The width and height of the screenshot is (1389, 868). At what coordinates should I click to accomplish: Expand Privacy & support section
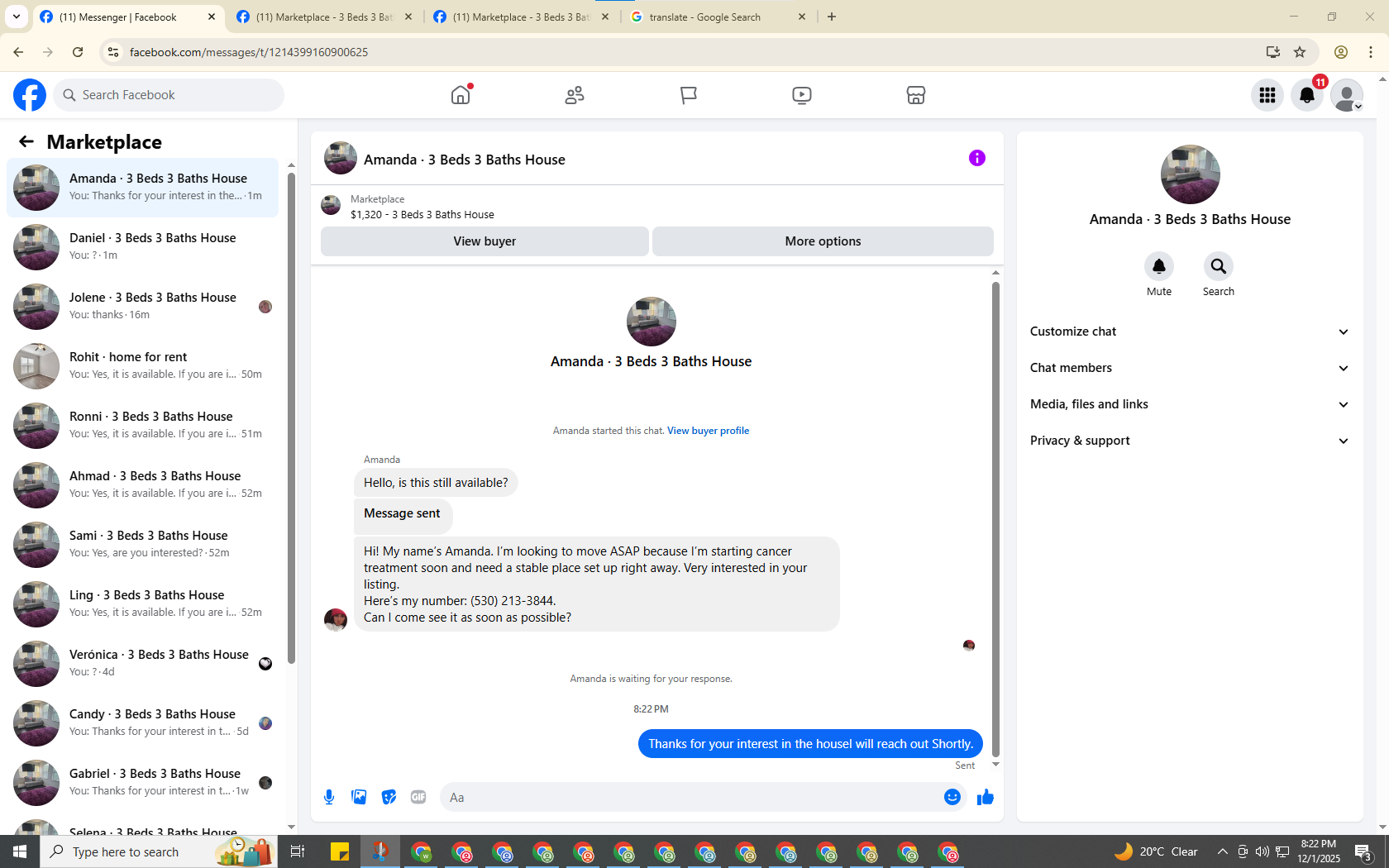[1190, 441]
